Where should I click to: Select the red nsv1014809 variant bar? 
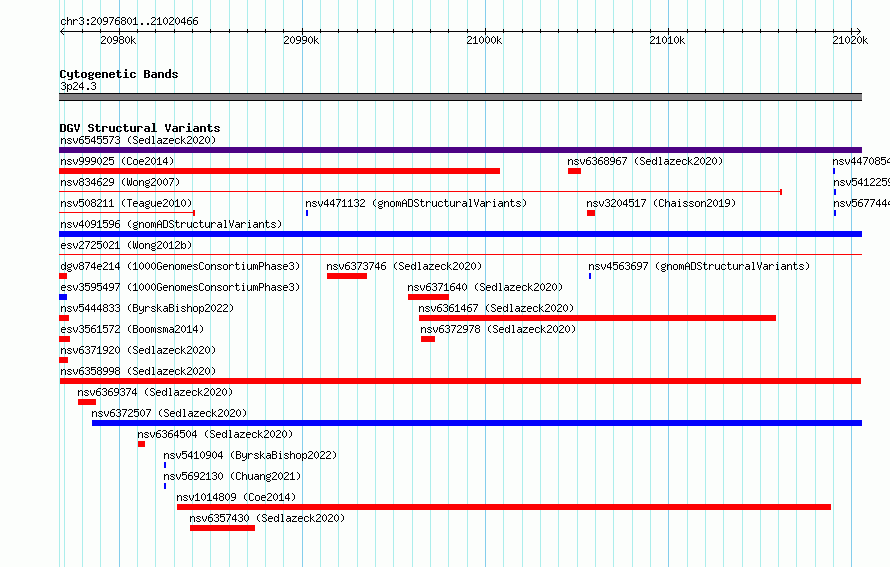click(504, 507)
